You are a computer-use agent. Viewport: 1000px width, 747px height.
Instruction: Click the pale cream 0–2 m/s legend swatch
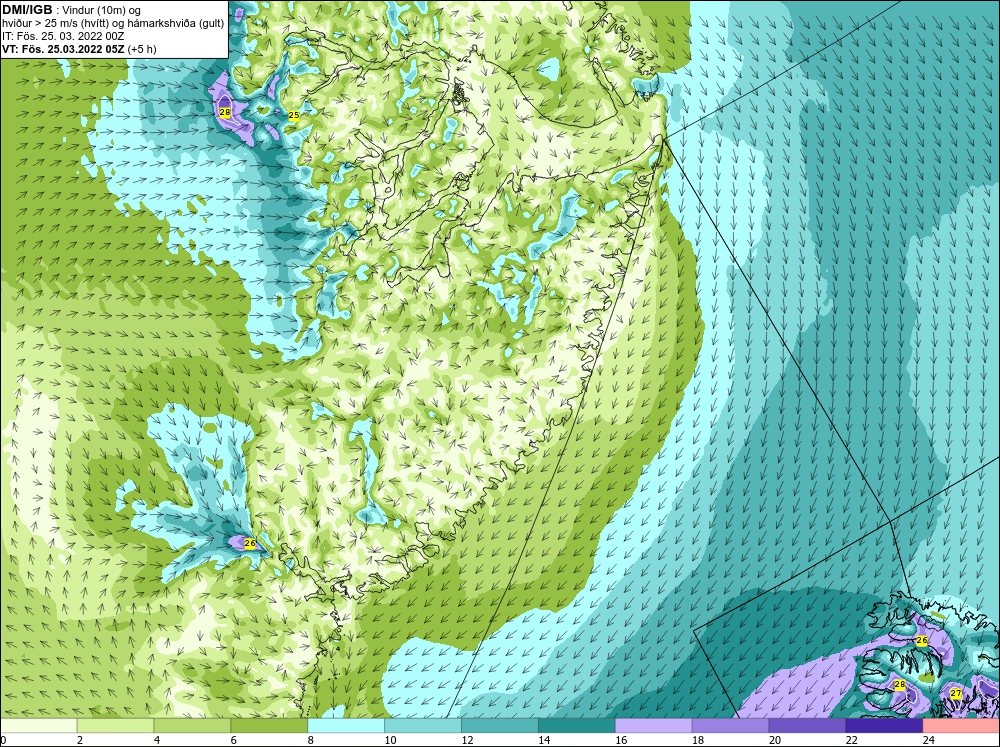pos(38,726)
